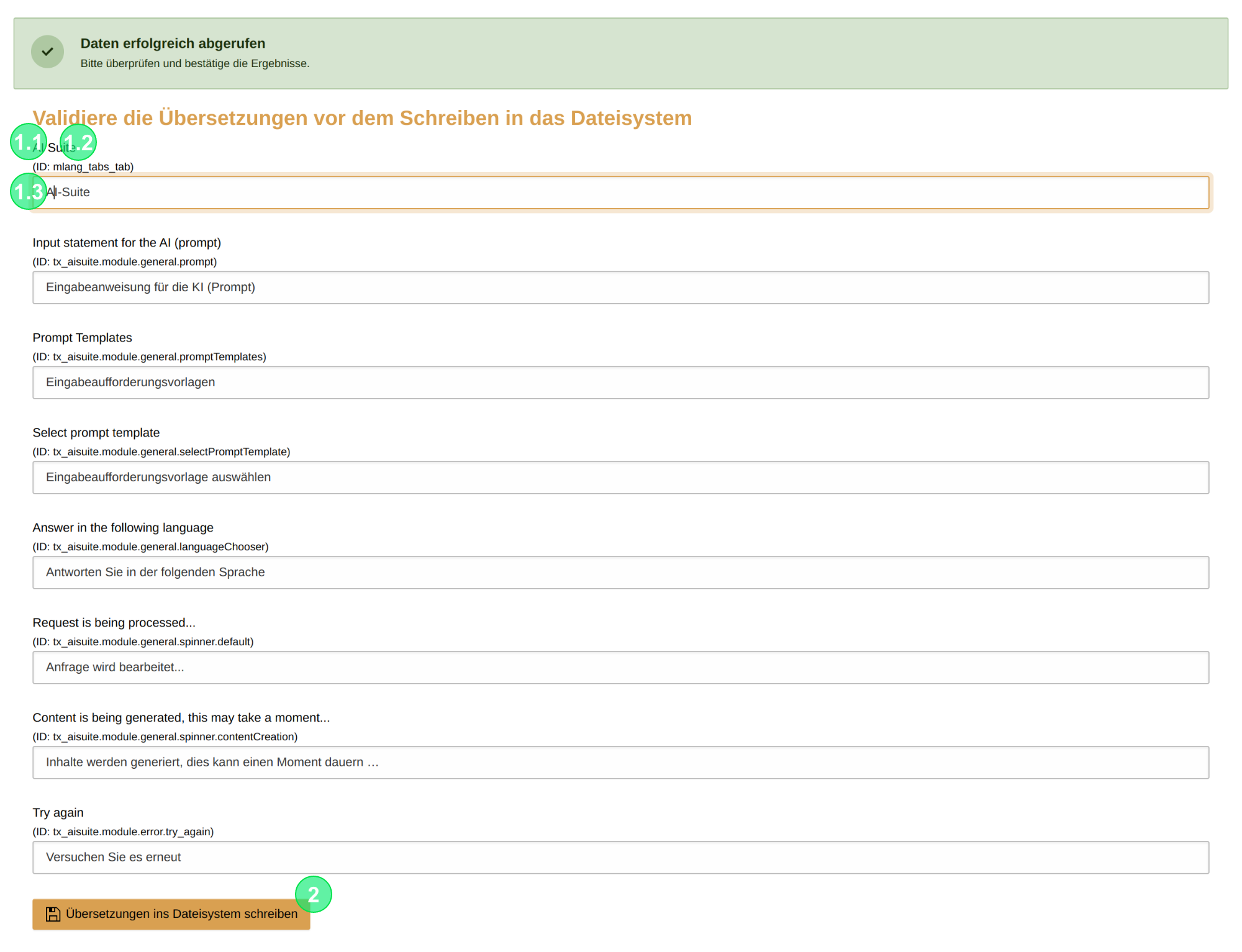Click the text Bitte überprüfen und bestätige die Ergebnisse
This screenshot has height=952, width=1242.
coord(195,63)
